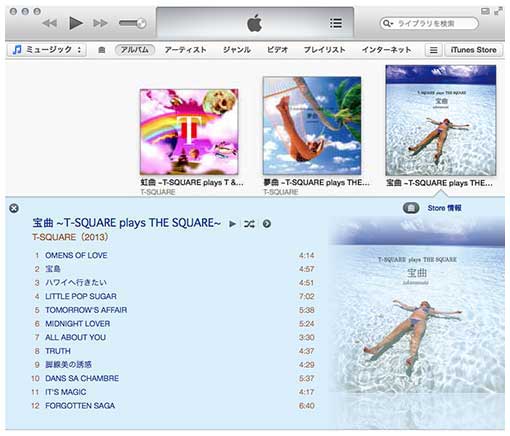The width and height of the screenshot is (510, 436).
Task: Skip to next track with fast-forward icon
Action: click(100, 23)
